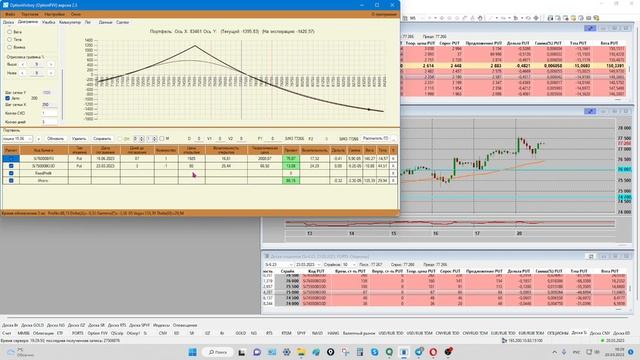The width and height of the screenshot is (640, 360).
Task: Open the Windows Start menu
Action: point(193,352)
